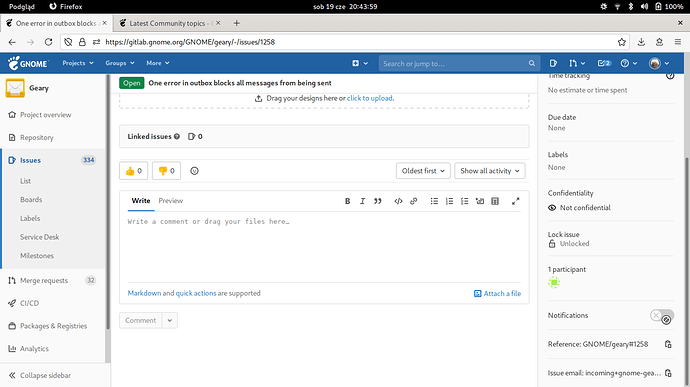The width and height of the screenshot is (690, 387).
Task: Open the Markdown help link
Action: [x=144, y=293]
